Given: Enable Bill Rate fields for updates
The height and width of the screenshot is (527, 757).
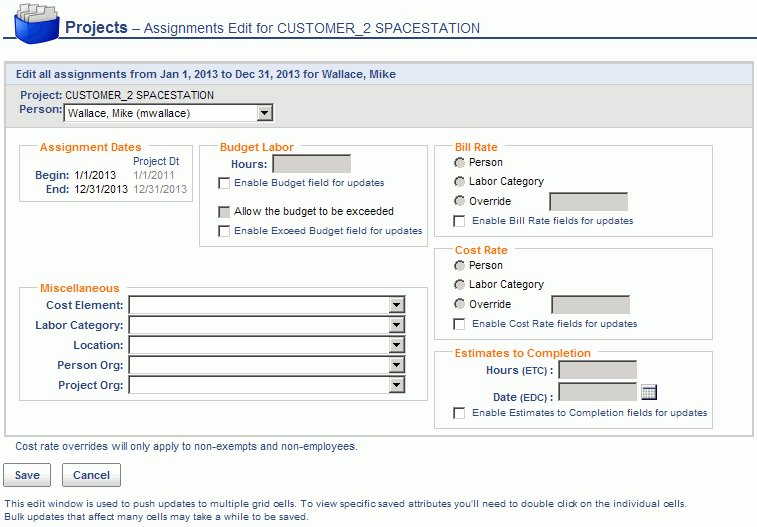Looking at the screenshot, I should click(459, 221).
